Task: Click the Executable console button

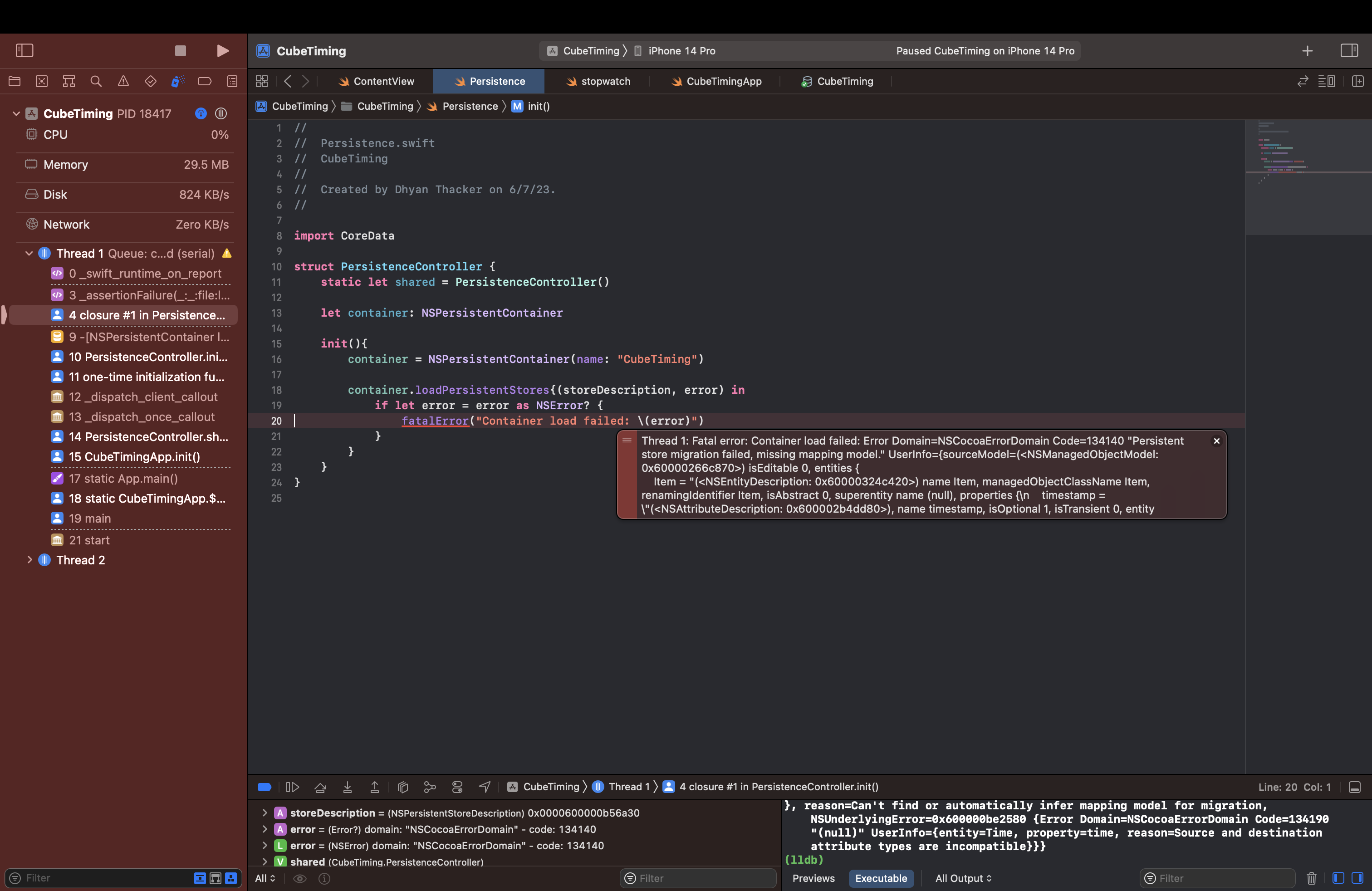Action: pos(880,878)
